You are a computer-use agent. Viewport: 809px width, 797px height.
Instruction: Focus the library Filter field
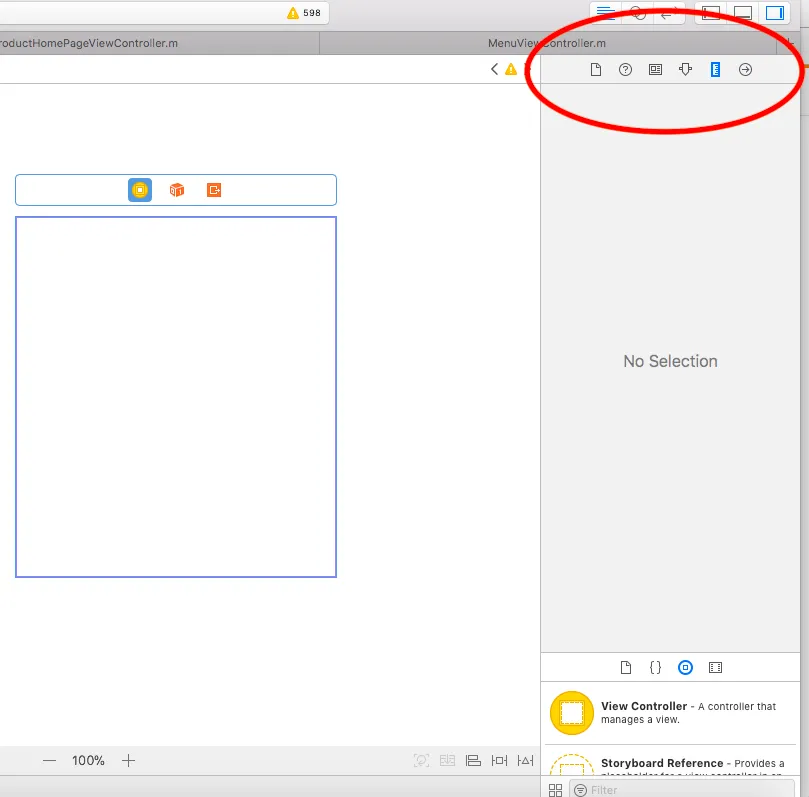(x=681, y=790)
